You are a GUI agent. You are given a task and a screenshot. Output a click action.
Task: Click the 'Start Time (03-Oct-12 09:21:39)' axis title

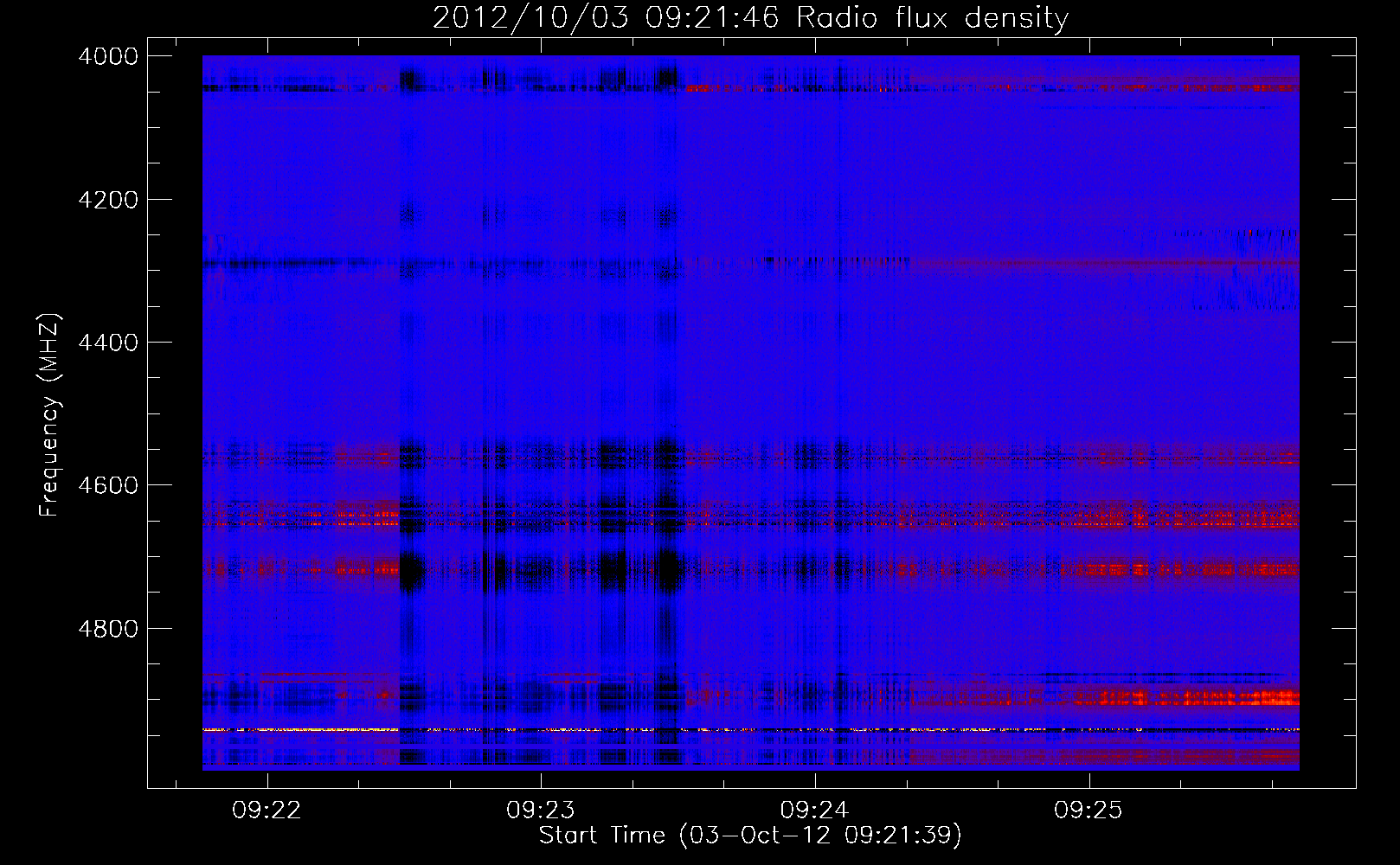750,836
